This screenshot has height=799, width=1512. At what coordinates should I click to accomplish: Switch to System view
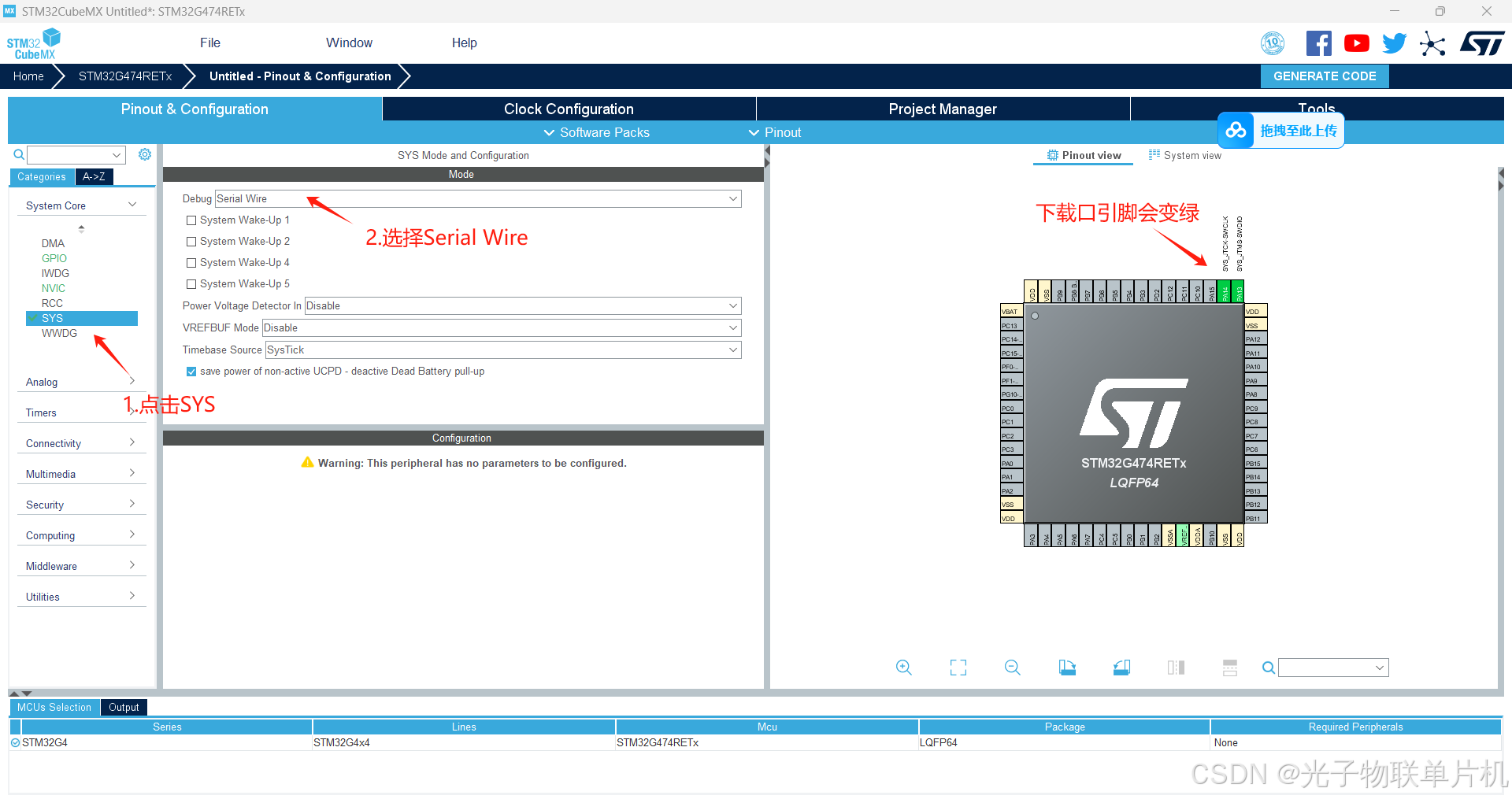pos(1185,155)
